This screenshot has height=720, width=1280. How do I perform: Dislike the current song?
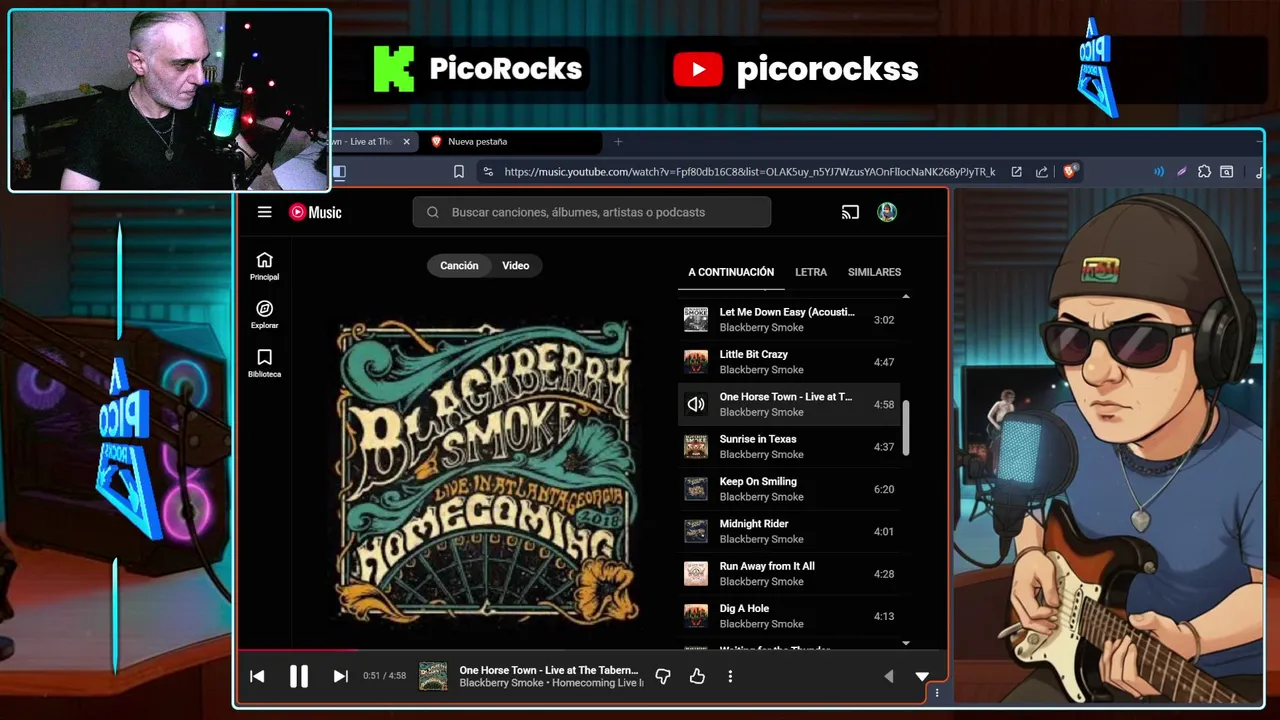[662, 677]
